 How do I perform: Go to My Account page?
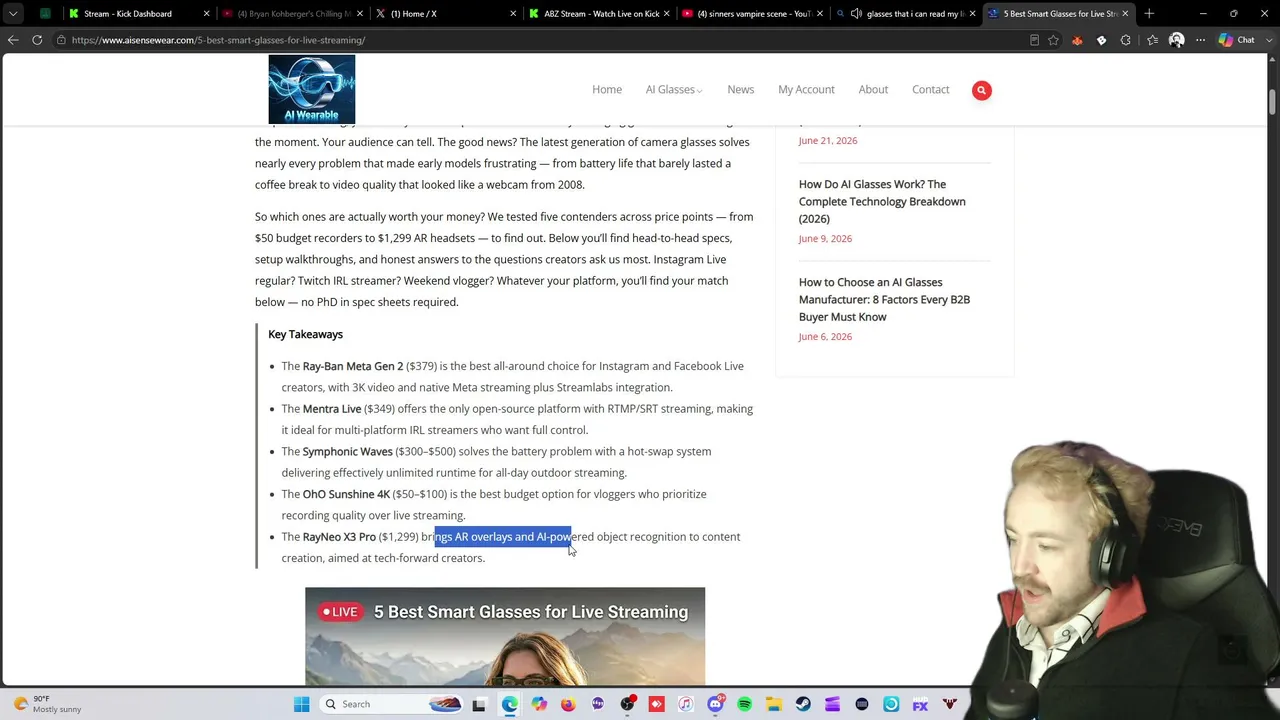coord(806,90)
